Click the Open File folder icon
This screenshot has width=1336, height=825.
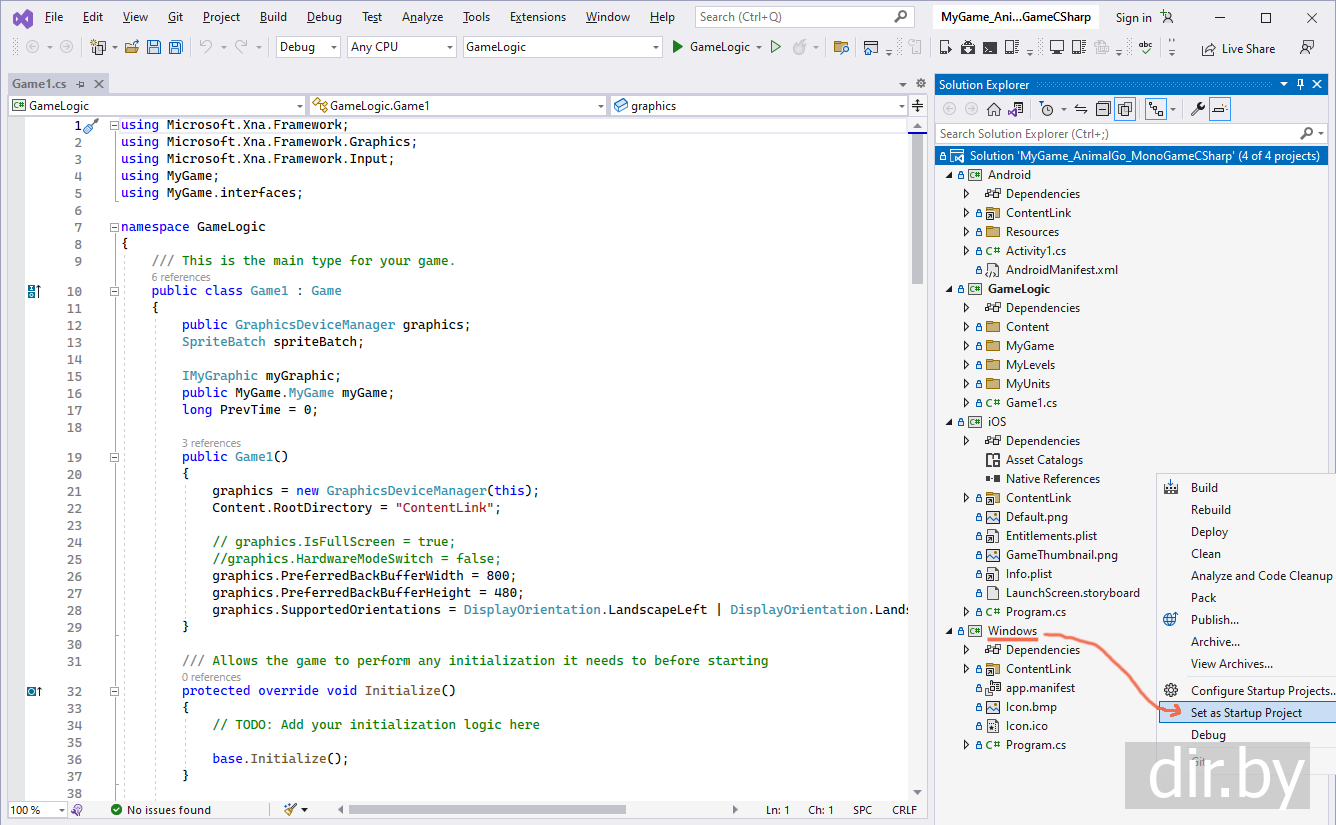(x=133, y=47)
